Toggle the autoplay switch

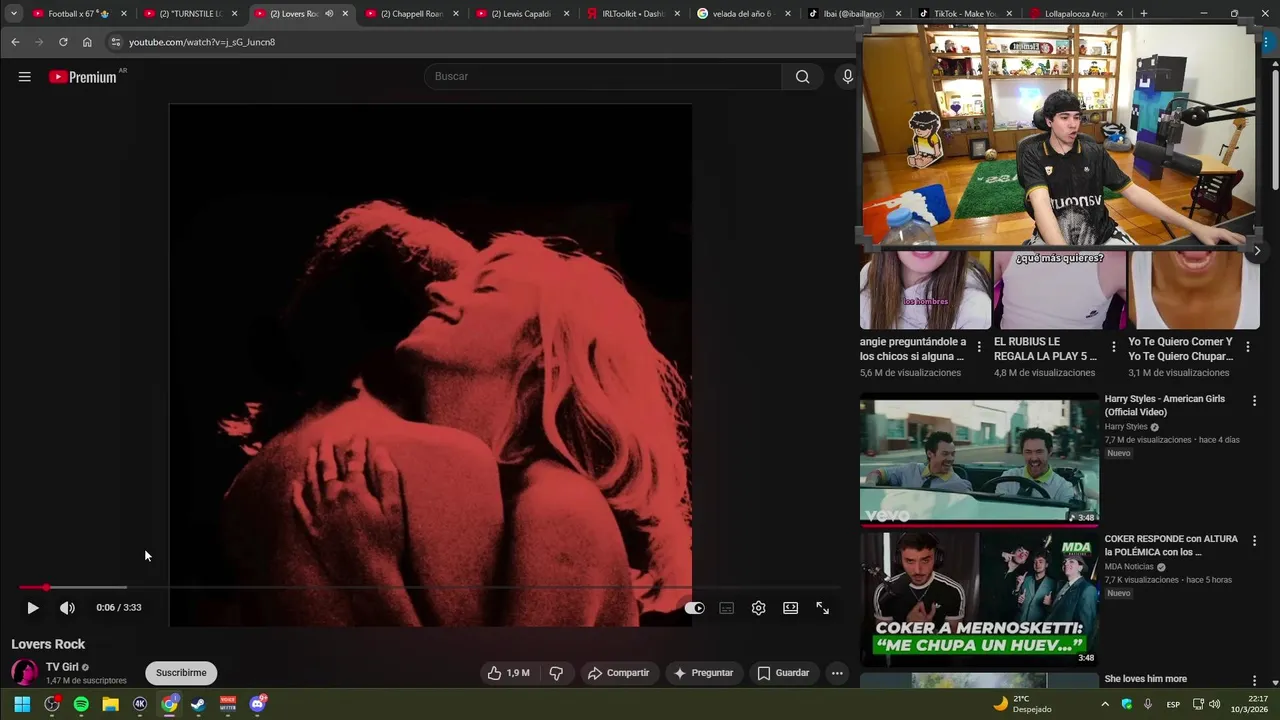click(694, 608)
